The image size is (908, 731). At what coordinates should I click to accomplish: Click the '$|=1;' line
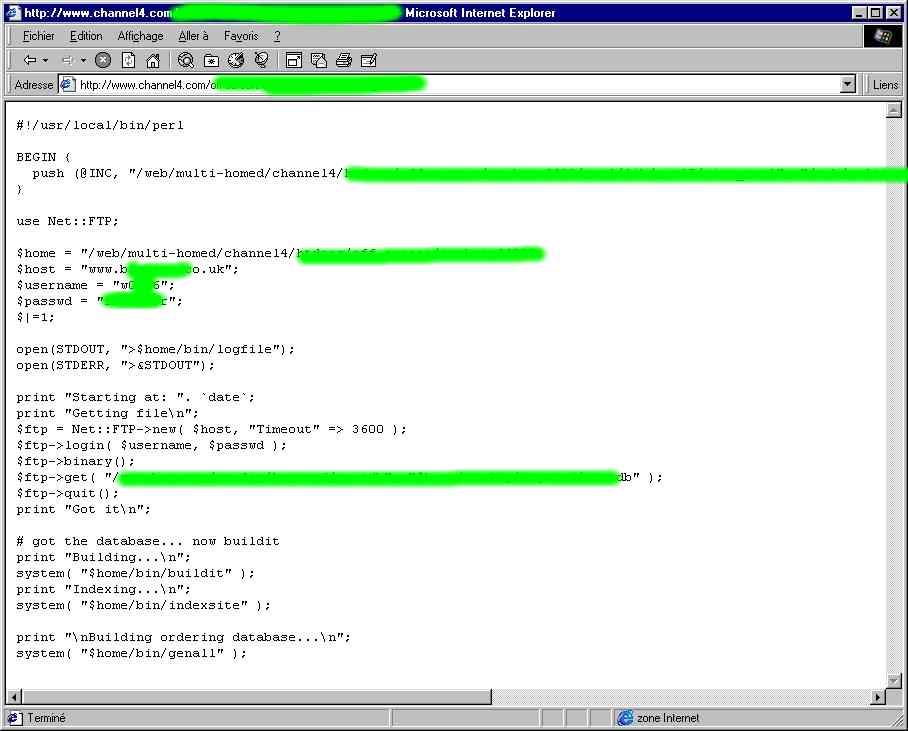(35, 317)
